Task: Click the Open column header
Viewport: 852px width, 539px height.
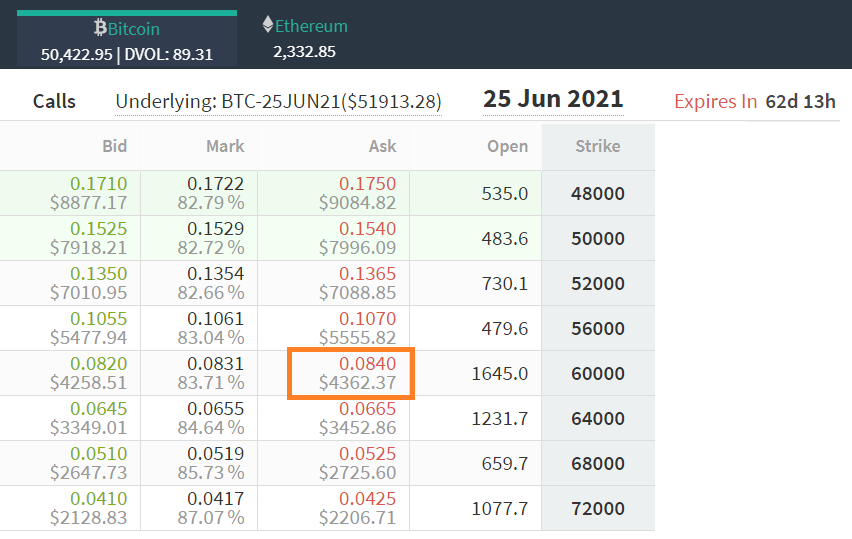Action: (x=507, y=146)
